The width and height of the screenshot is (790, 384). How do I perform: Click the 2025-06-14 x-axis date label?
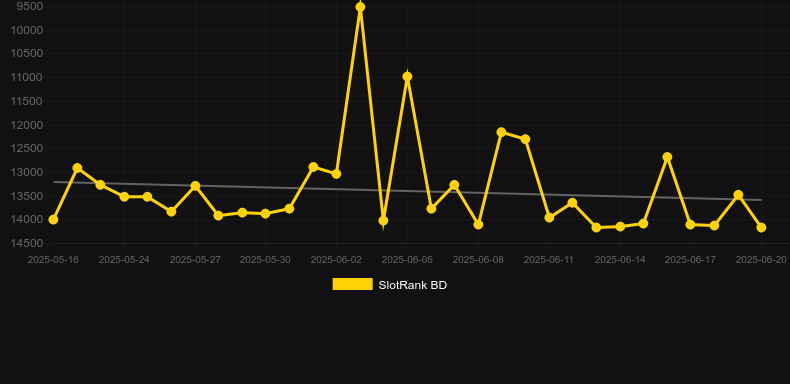pos(620,260)
